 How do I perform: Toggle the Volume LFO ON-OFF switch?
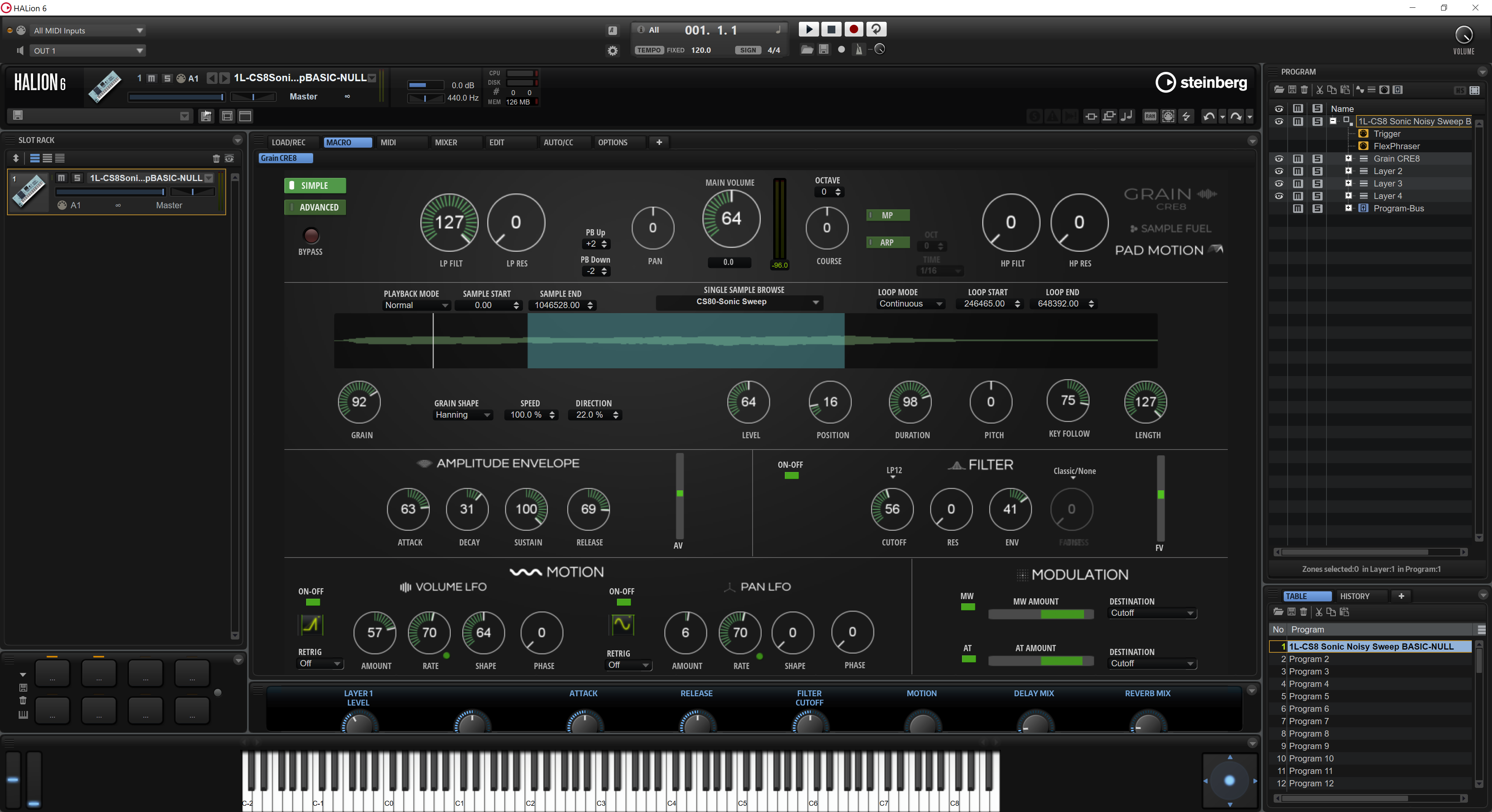pos(313,602)
